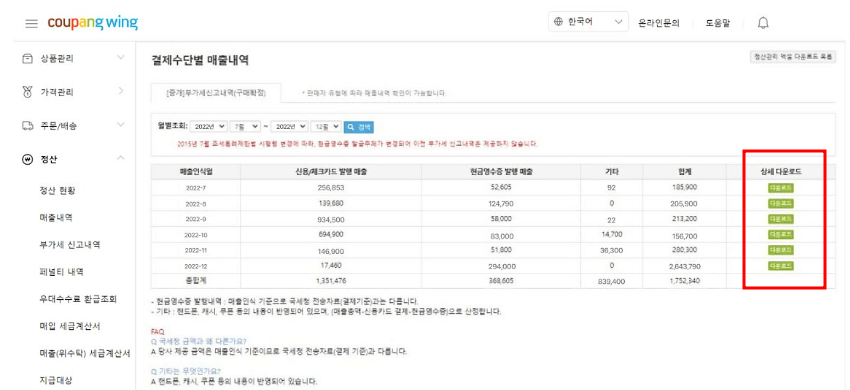850x390 pixels.
Task: Click the 상품관리 box icon
Action: (27, 59)
